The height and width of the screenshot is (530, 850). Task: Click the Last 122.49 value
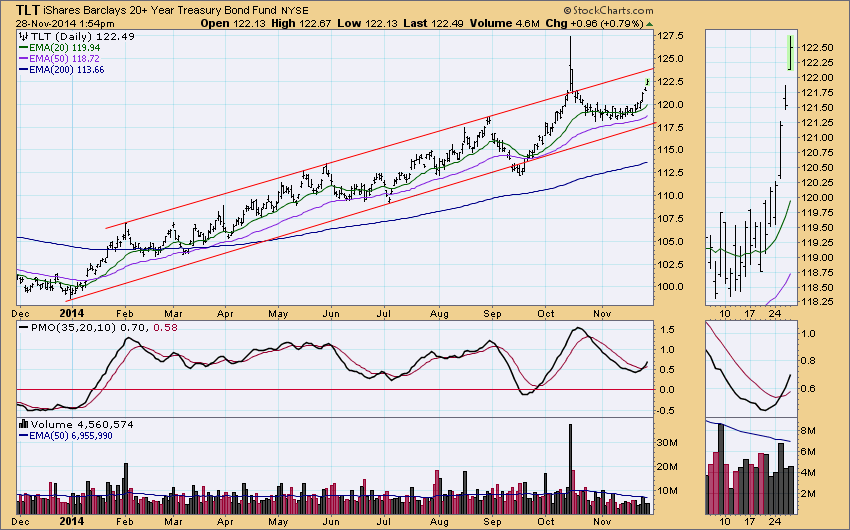click(x=433, y=23)
